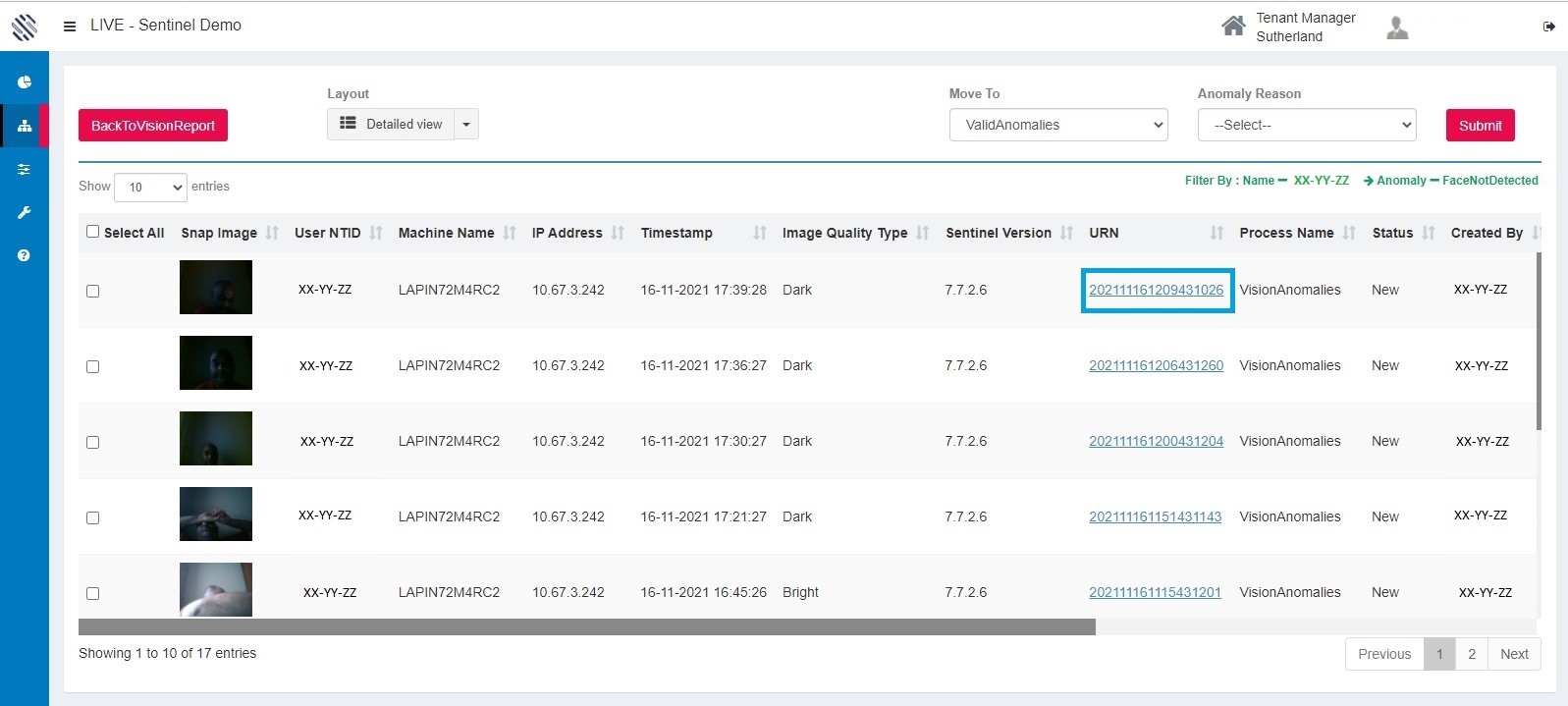Tick checkbox for the 17:39:28 row
Viewport: 1568px width, 706px height.
click(93, 291)
